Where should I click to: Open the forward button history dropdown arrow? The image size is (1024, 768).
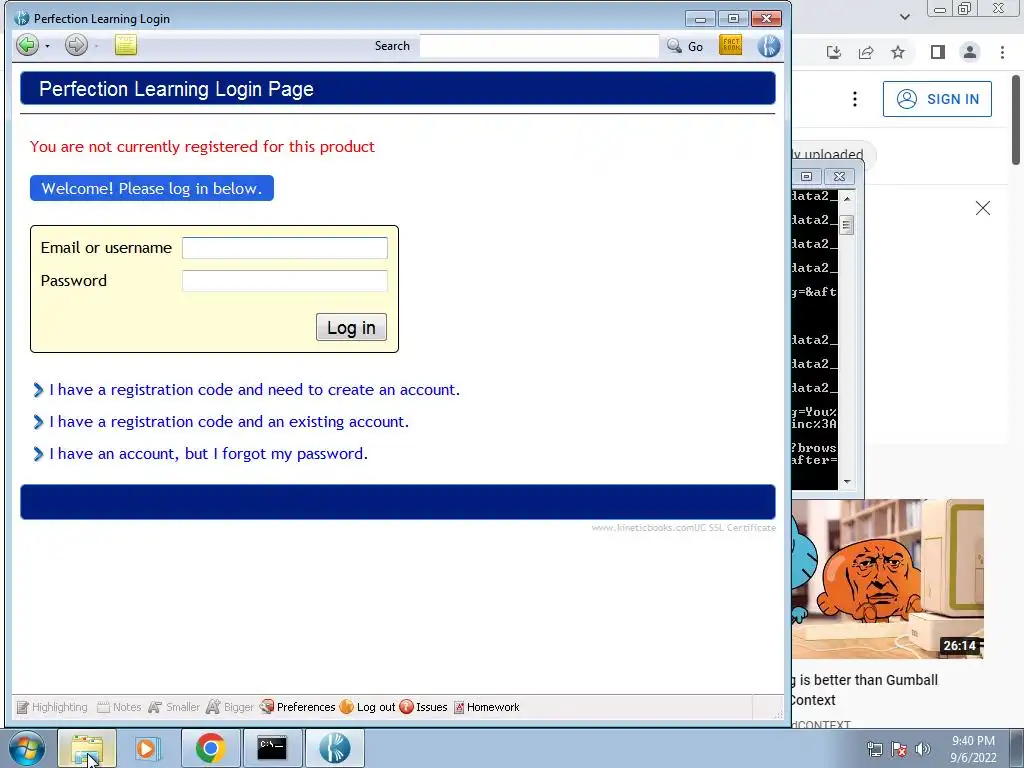(96, 46)
